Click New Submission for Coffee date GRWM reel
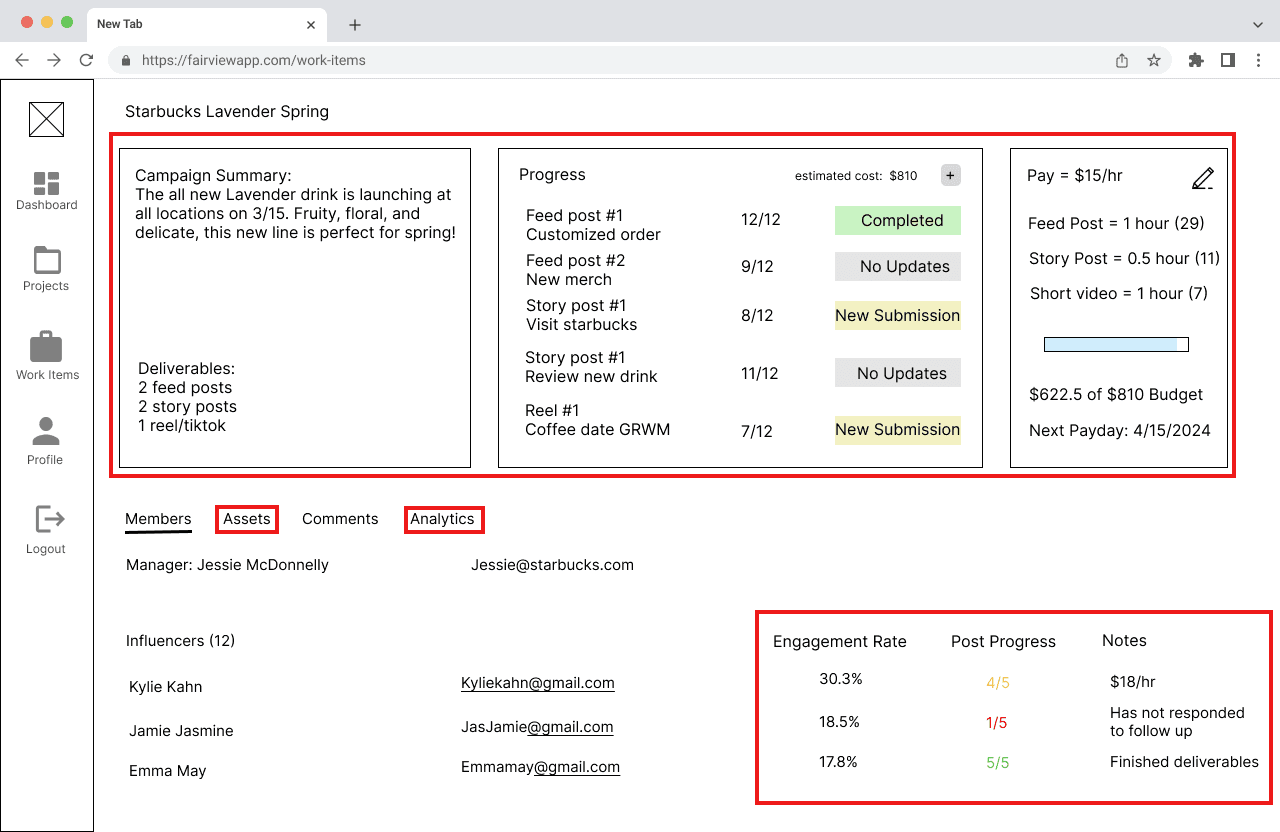The height and width of the screenshot is (832, 1280). coord(898,430)
